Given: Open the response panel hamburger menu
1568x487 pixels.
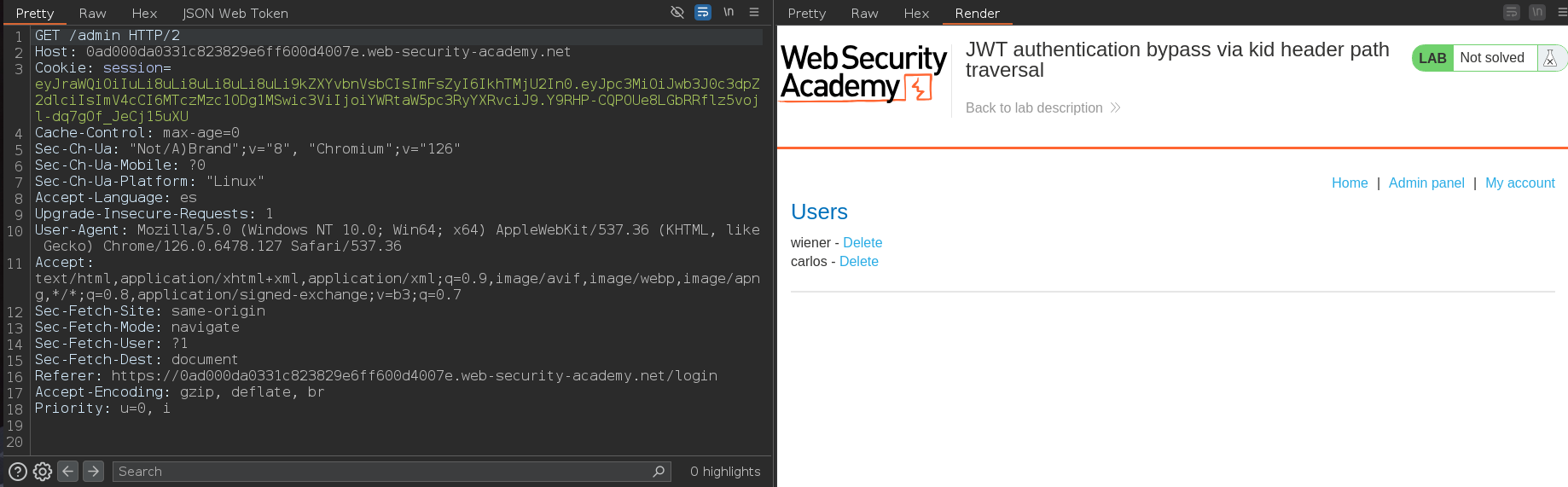Looking at the screenshot, I should coord(1561,12).
